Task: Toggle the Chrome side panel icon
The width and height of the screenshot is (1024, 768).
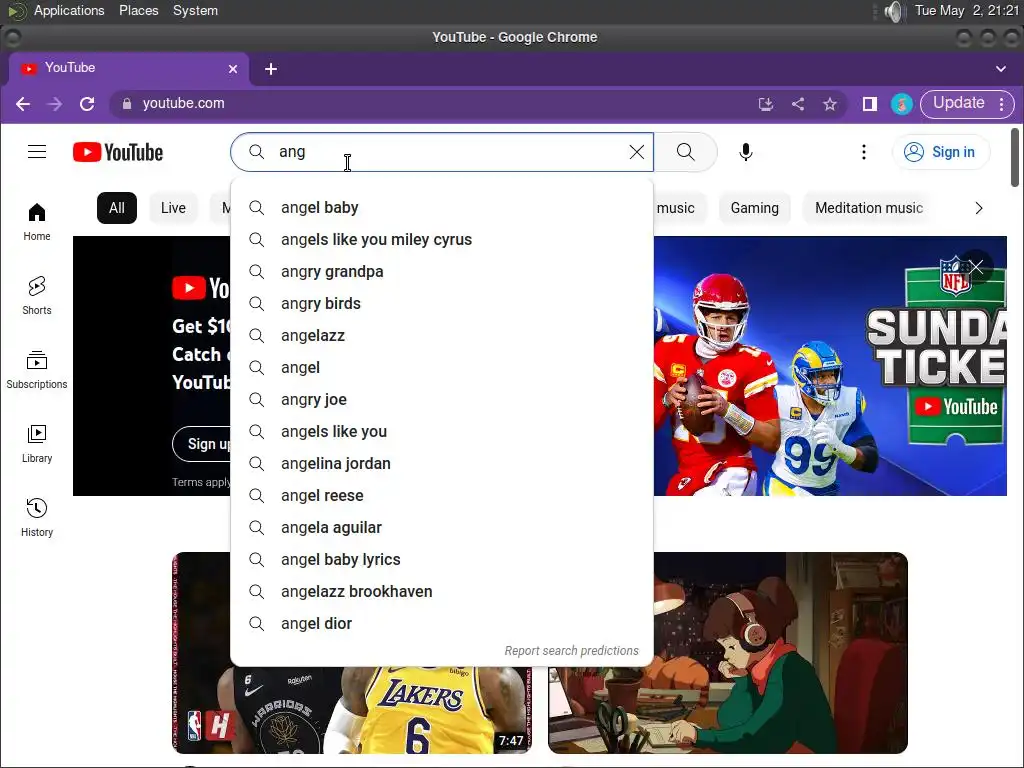Action: (x=869, y=104)
